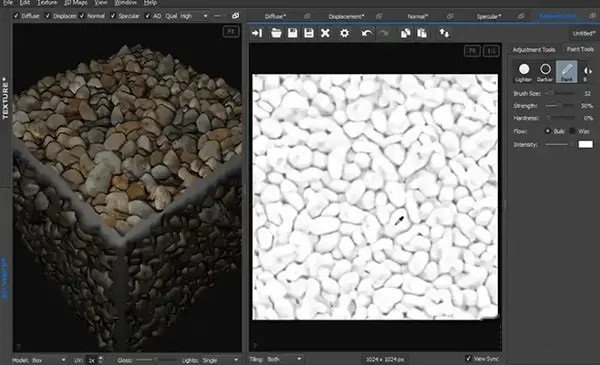Open the Quality dropdown set to High

[x=194, y=16]
